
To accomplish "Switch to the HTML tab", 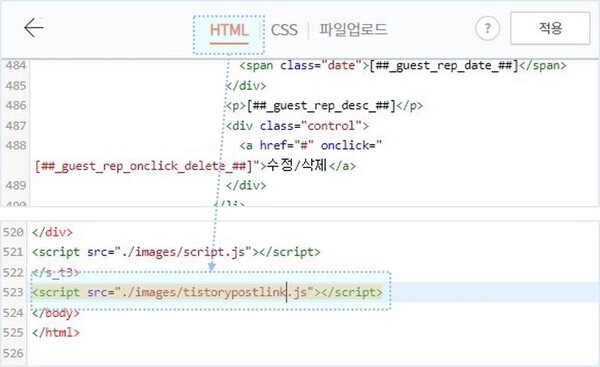I will pos(229,30).
